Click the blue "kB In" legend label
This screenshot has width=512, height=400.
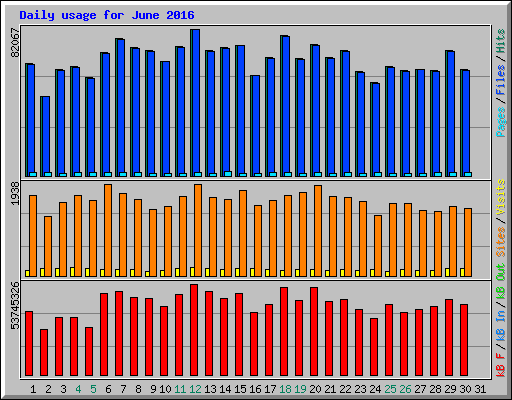[501, 325]
